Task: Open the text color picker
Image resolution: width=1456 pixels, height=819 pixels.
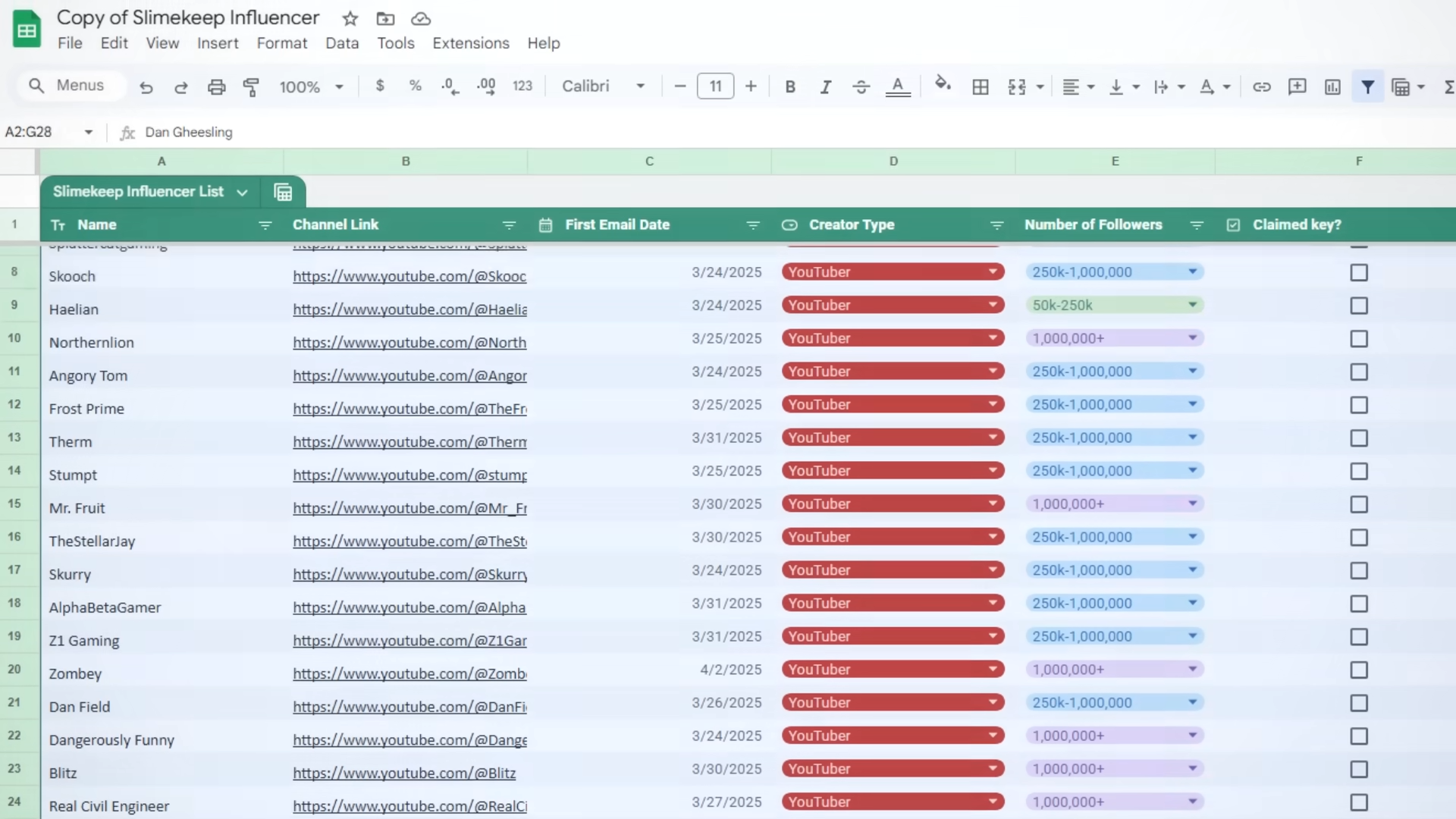Action: click(898, 86)
